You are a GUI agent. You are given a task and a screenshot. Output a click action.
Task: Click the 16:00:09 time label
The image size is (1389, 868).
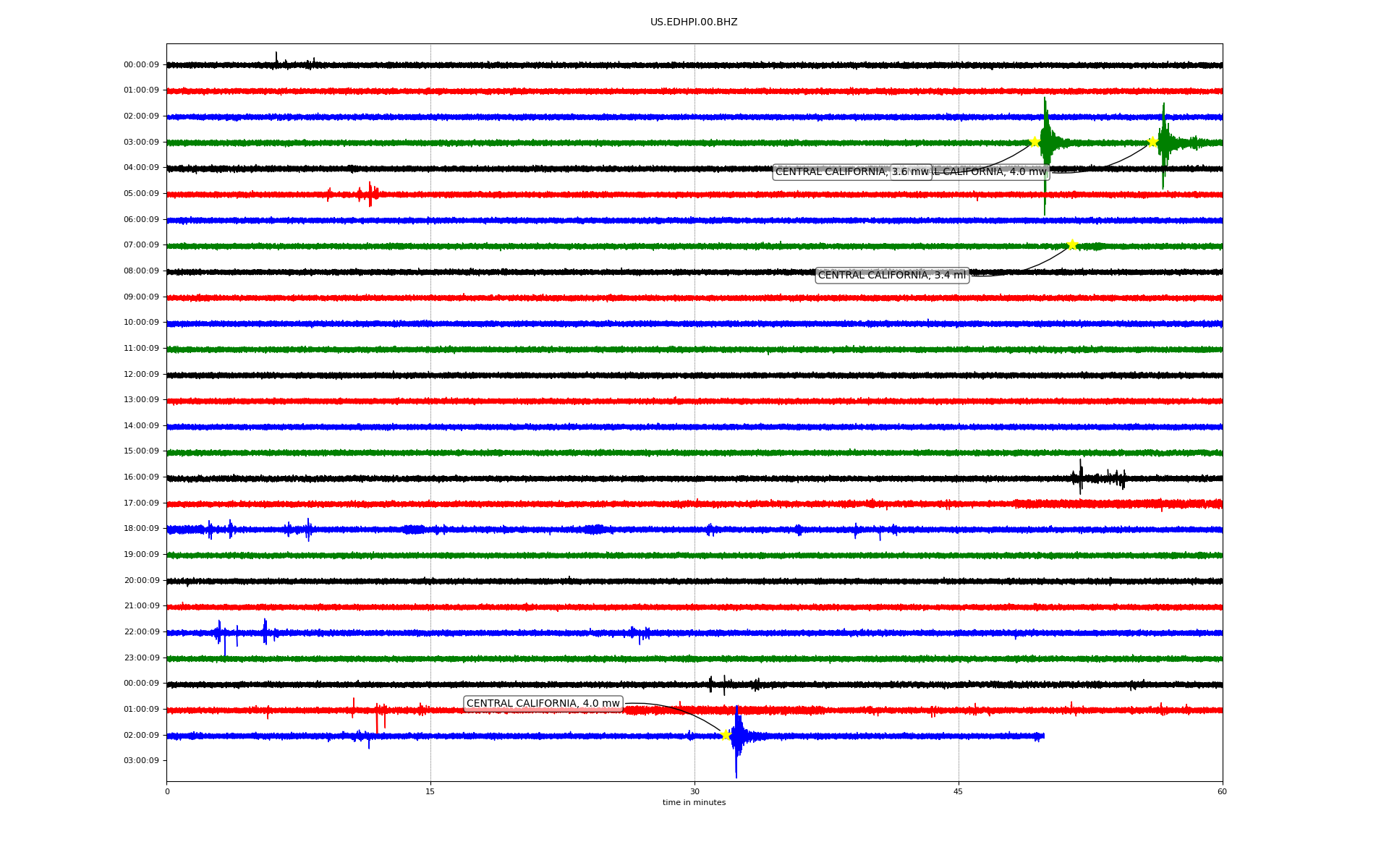pos(141,477)
